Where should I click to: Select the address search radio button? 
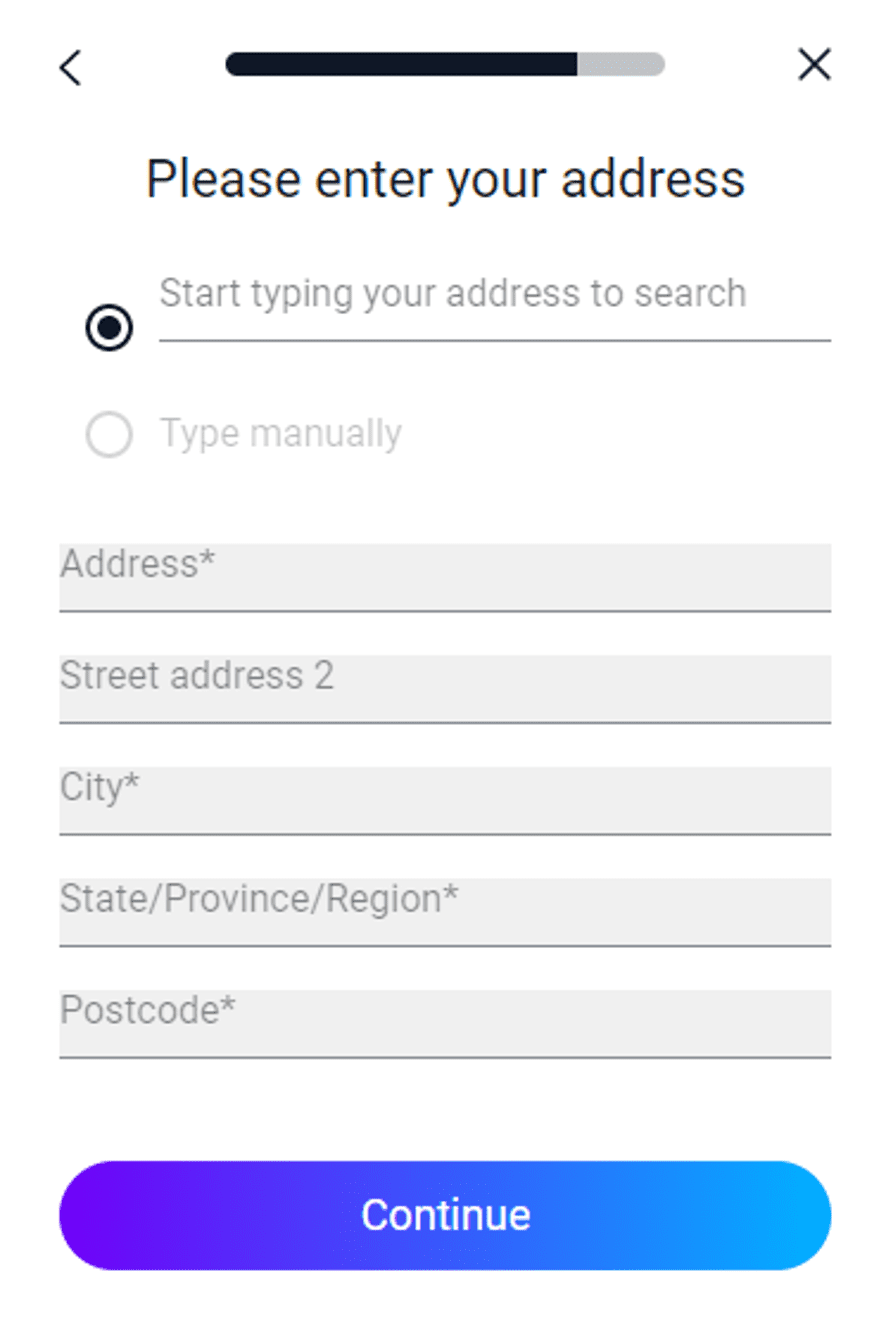[x=109, y=328]
